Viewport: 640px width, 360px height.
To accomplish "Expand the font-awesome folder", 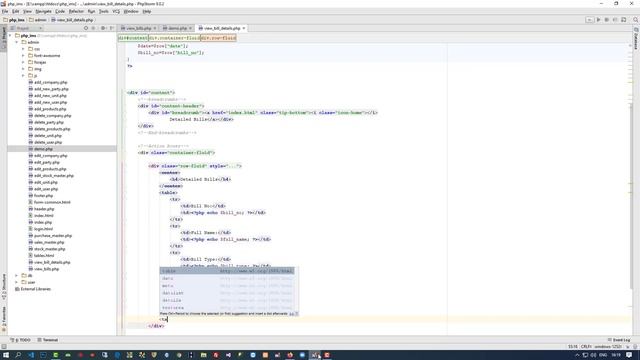I will (23, 56).
